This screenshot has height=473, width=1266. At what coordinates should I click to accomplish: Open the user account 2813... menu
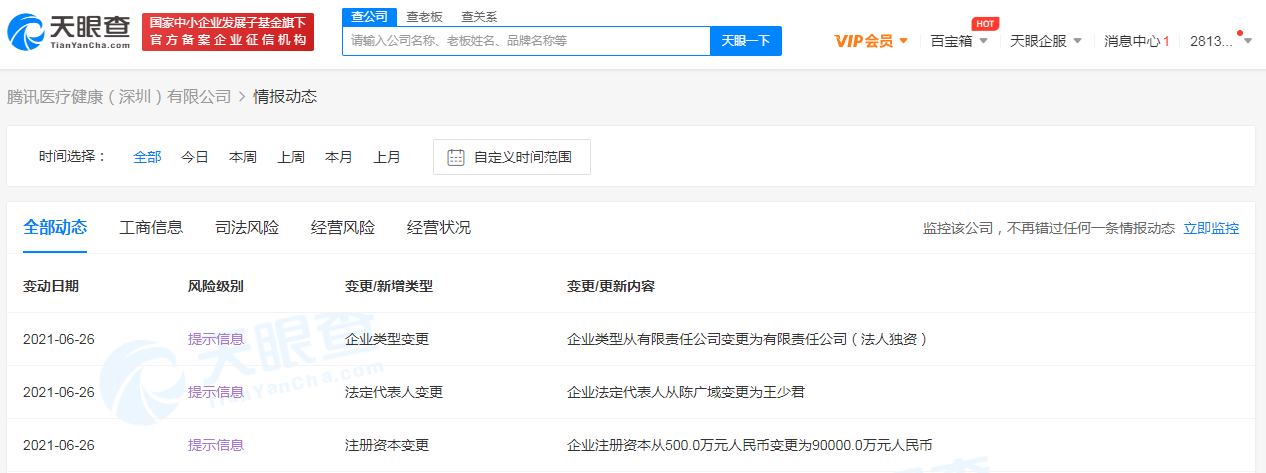pyautogui.click(x=1211, y=41)
